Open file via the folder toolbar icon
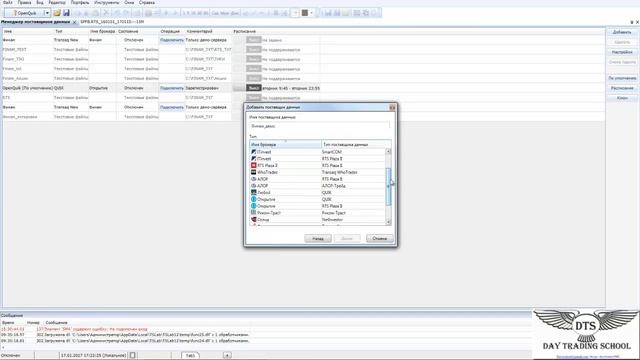The width and height of the screenshot is (640, 360). click(57, 13)
